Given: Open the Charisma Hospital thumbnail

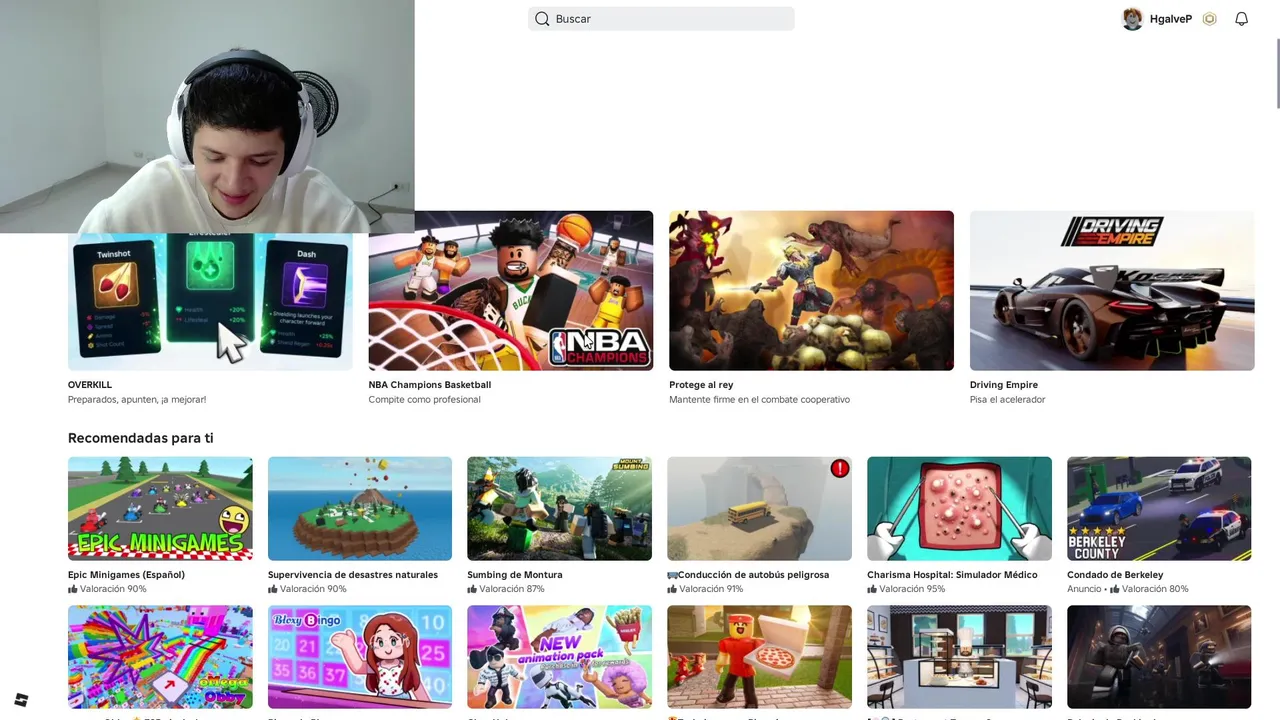Looking at the screenshot, I should (x=959, y=509).
